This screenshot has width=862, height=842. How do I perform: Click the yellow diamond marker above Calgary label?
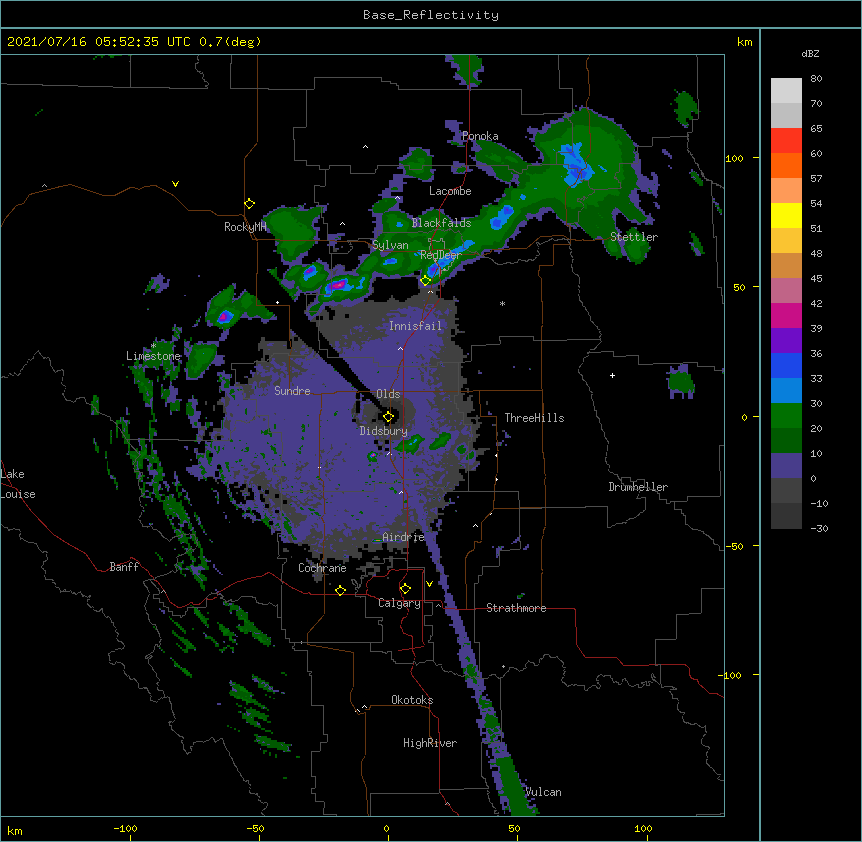pos(405,589)
